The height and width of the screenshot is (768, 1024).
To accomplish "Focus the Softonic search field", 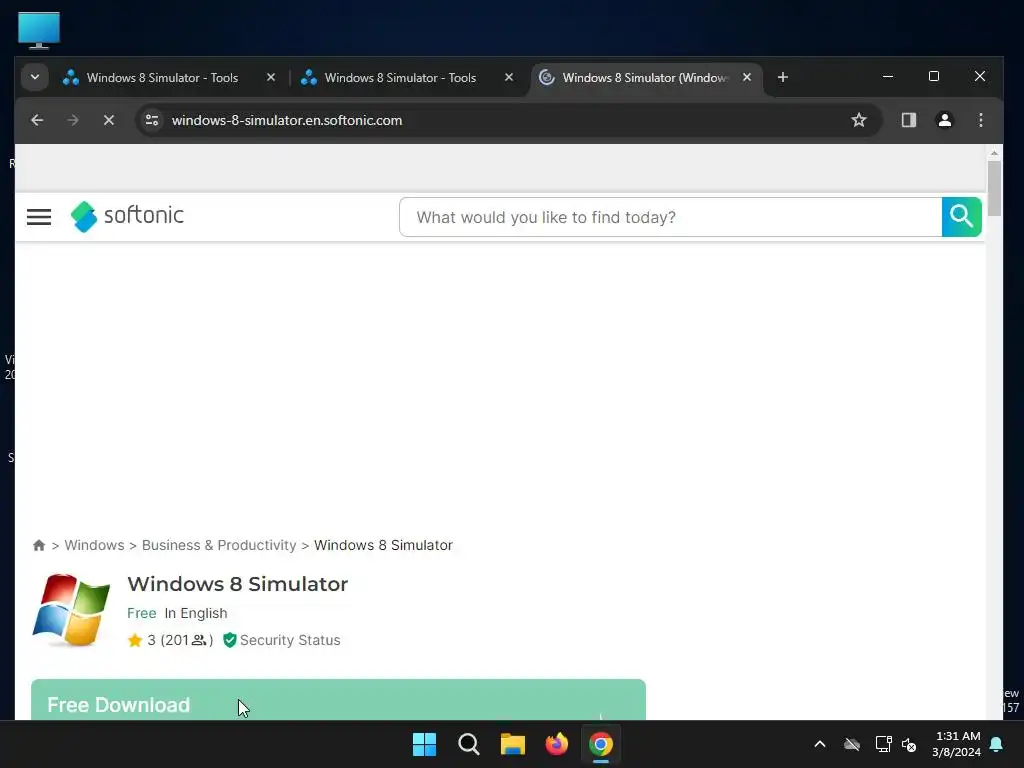I will pyautogui.click(x=671, y=217).
